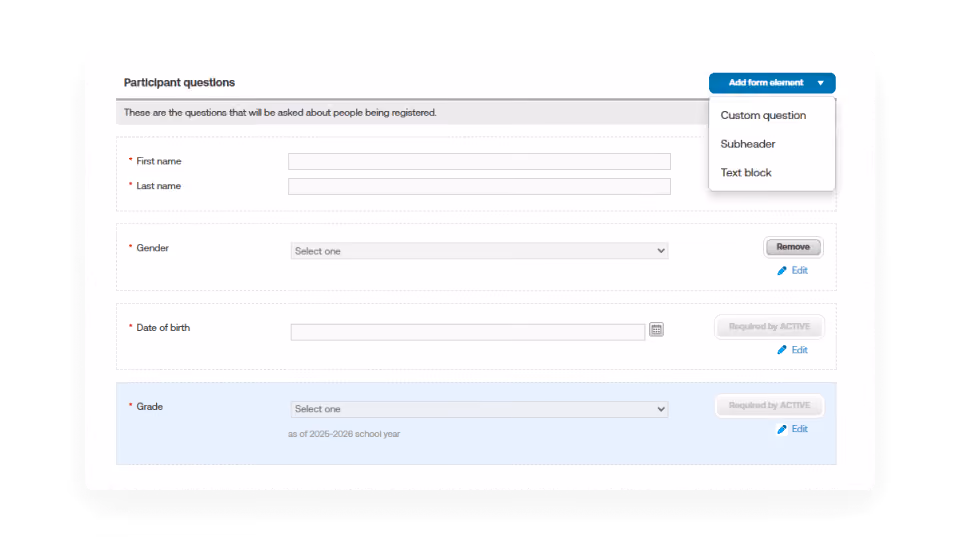Focus the First name input field
Viewport: 960px width, 540px height.
click(x=479, y=162)
